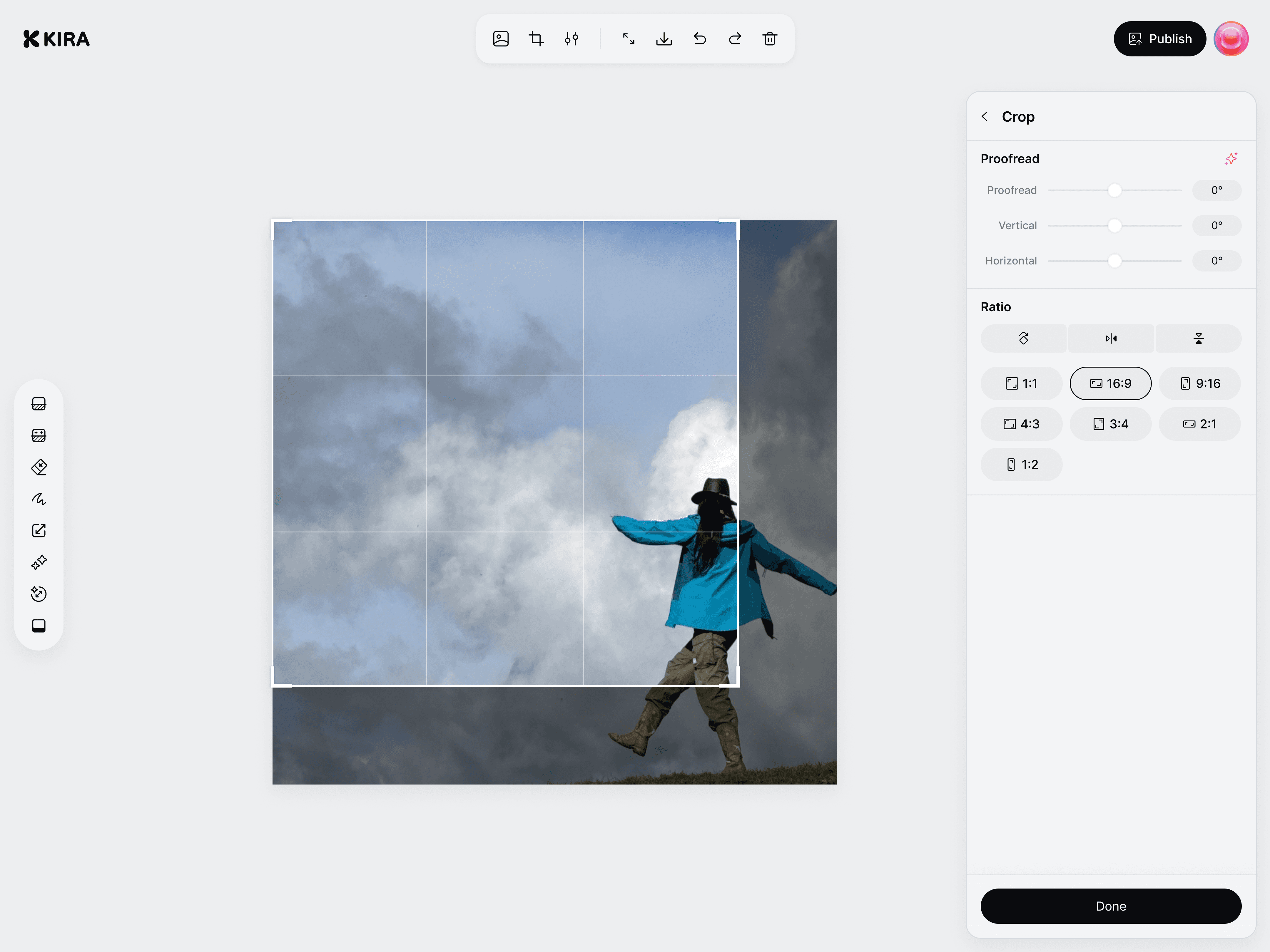Open the adjustments sliders tool
Screen dimensions: 1270x952
[571, 39]
